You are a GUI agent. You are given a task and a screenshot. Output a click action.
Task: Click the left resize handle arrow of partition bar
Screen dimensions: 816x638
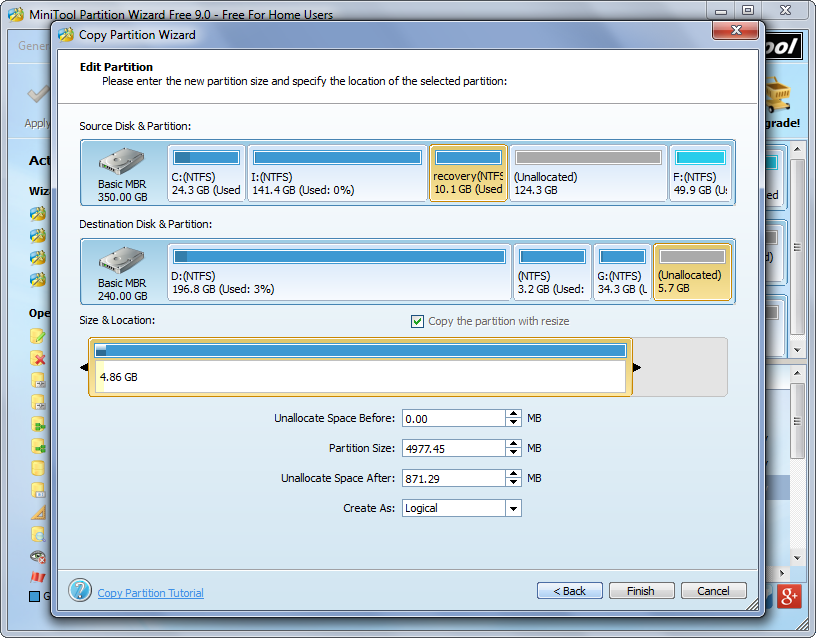pyautogui.click(x=84, y=367)
